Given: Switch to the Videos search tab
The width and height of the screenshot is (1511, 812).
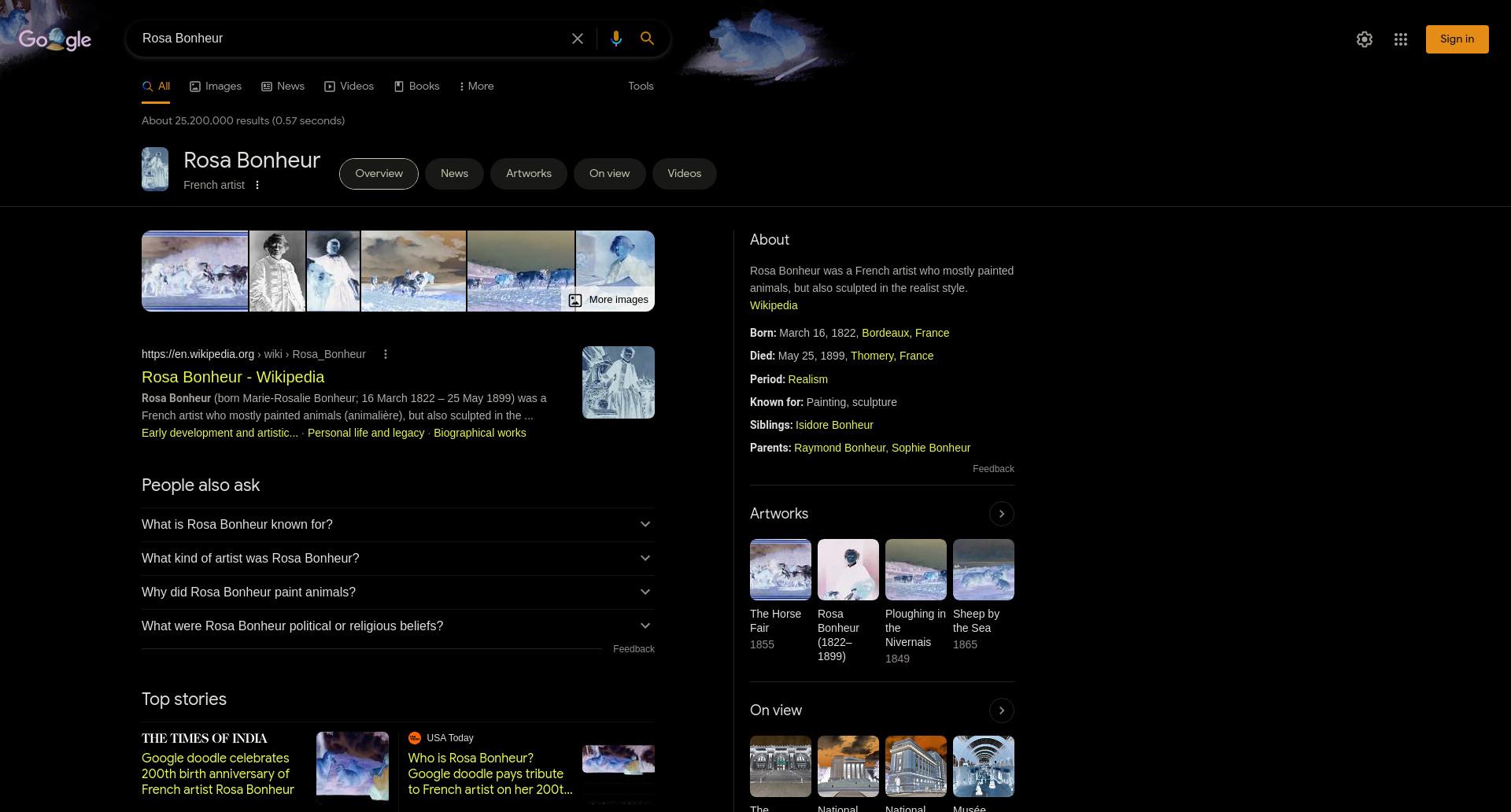Looking at the screenshot, I should (x=349, y=87).
